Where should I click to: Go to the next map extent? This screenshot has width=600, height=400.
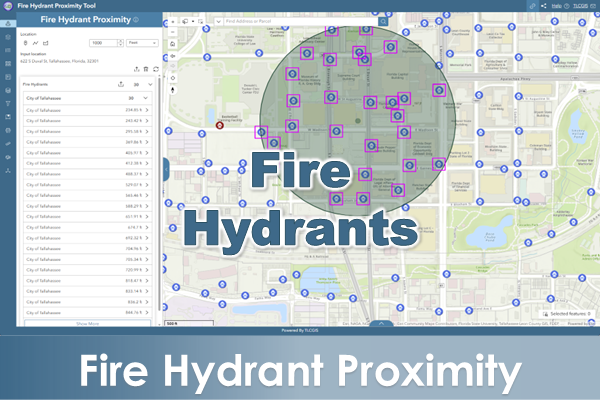tap(173, 66)
